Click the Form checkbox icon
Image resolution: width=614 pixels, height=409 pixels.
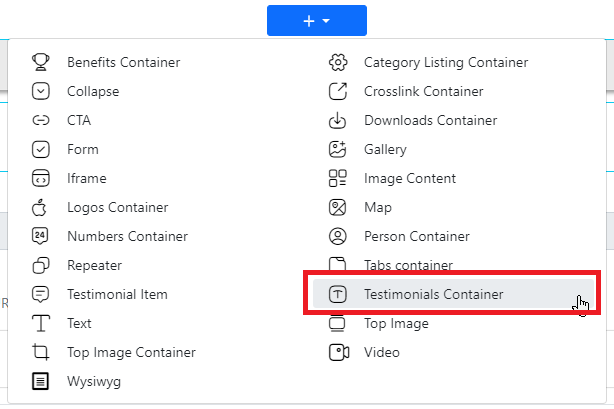click(x=41, y=149)
